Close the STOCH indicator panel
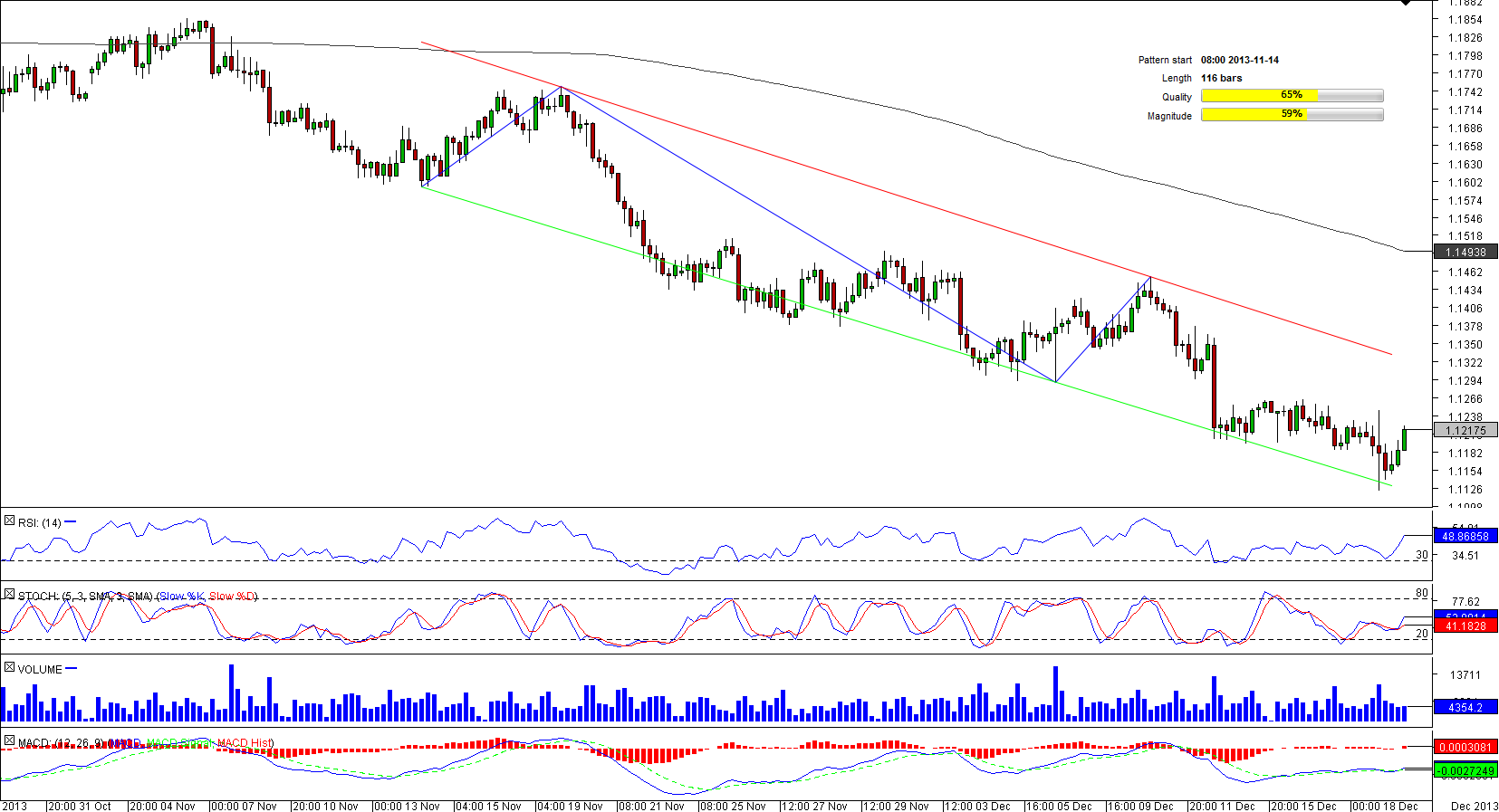The image size is (1499, 812). pos(9,595)
